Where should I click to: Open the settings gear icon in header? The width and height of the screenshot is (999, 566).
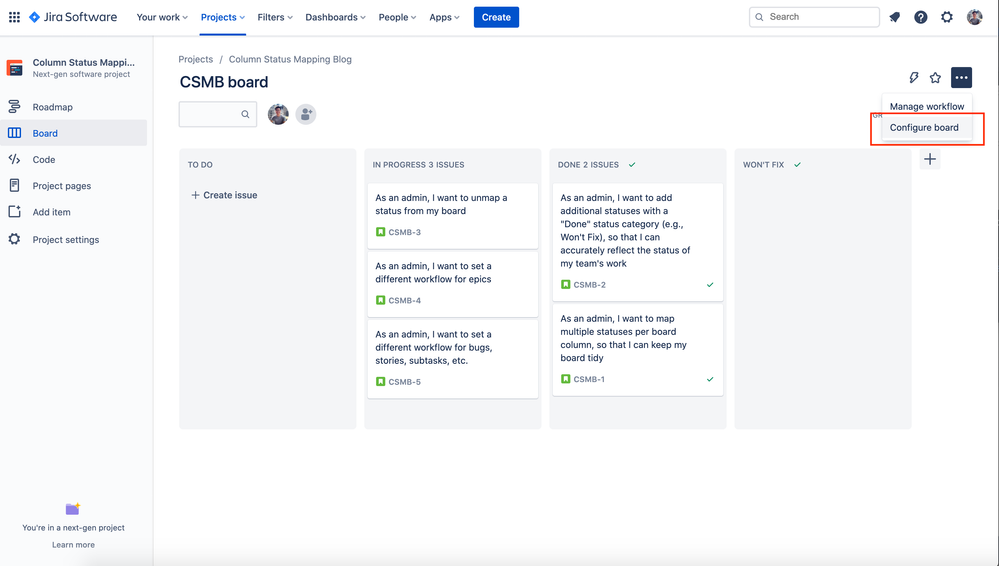pos(947,17)
